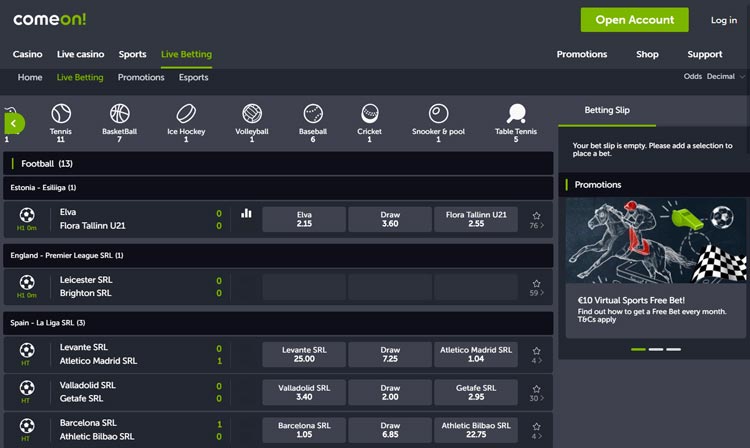This screenshot has width=750, height=448.
Task: Select third promotion carousel indicator
Action: click(x=673, y=350)
